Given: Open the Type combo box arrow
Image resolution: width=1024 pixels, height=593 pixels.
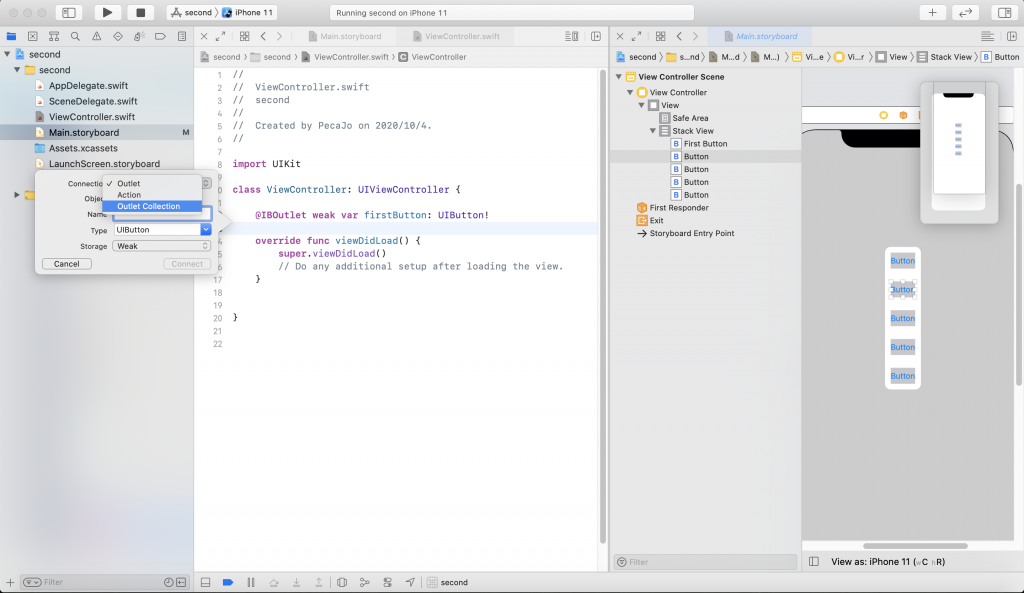Looking at the screenshot, I should pos(205,230).
